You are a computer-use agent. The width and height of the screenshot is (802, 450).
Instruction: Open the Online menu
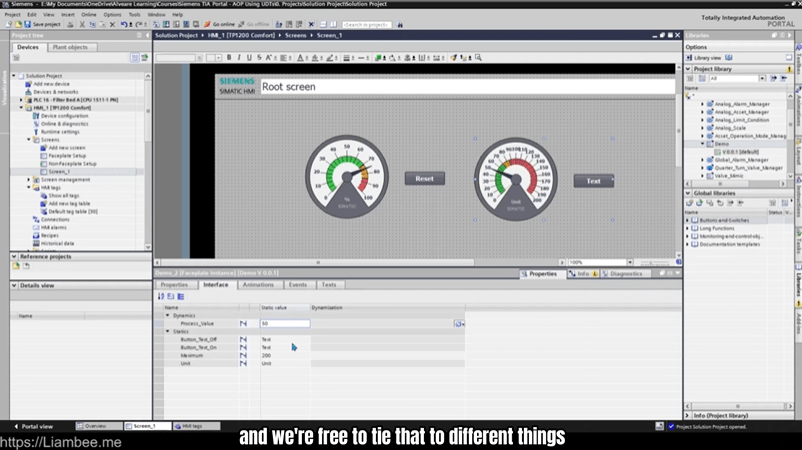click(89, 15)
